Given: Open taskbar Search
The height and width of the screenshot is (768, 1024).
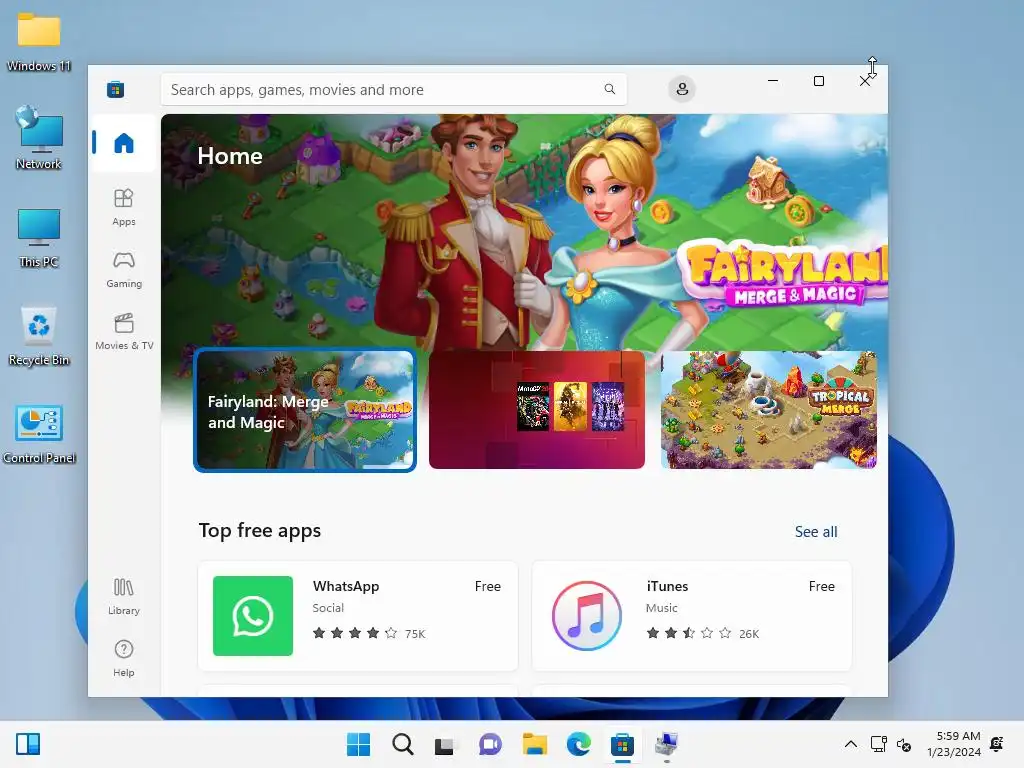Looking at the screenshot, I should pyautogui.click(x=402, y=744).
